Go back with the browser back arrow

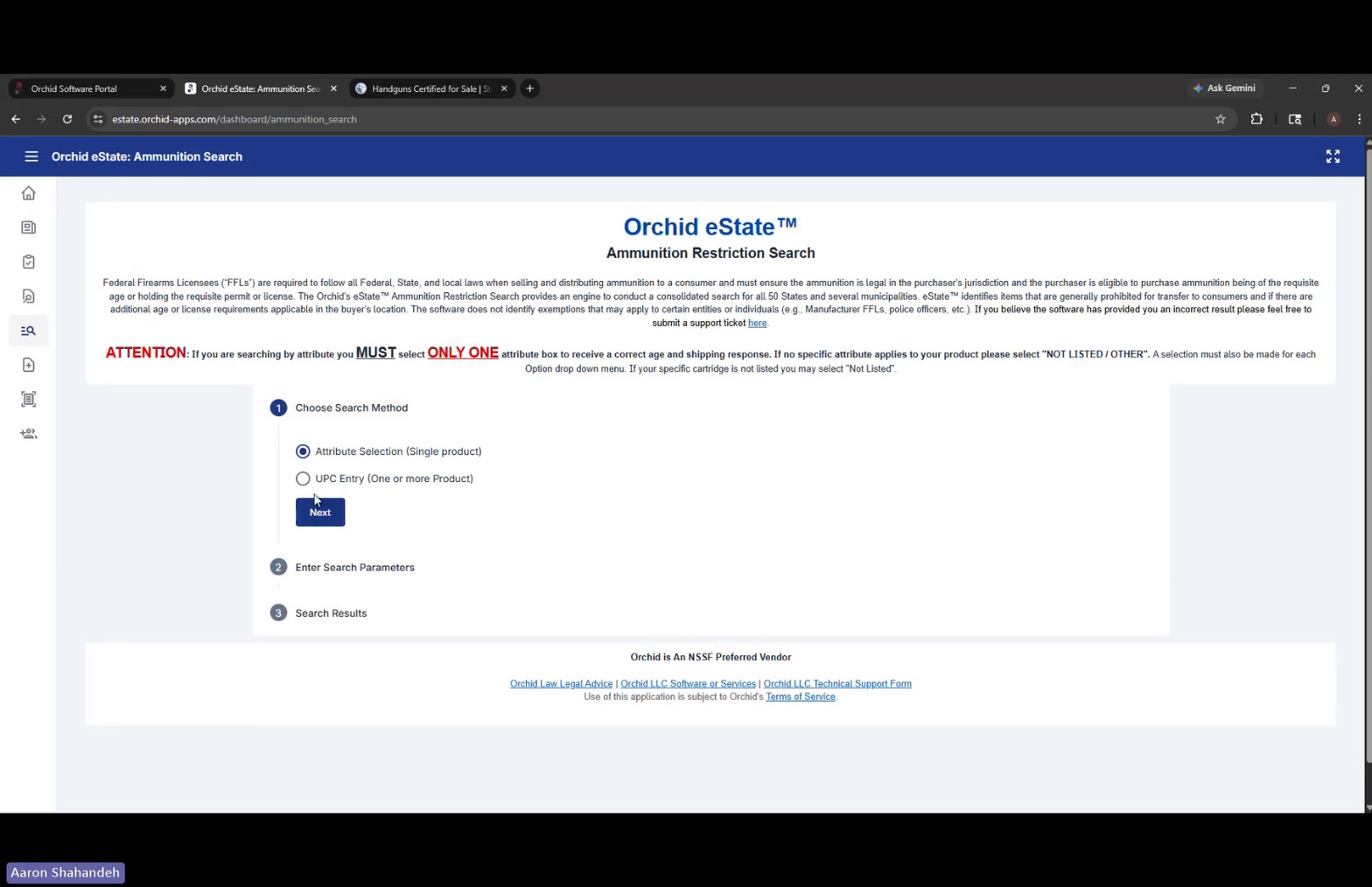(x=16, y=119)
